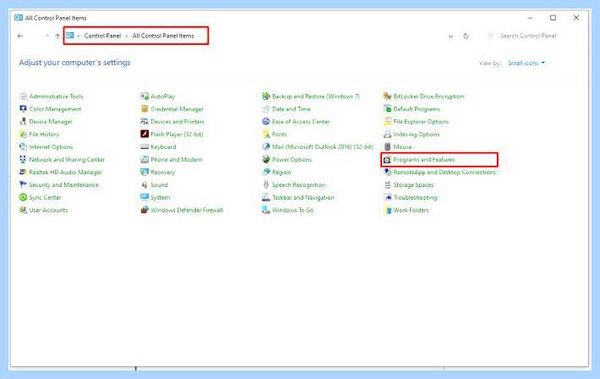This screenshot has width=600, height=379.
Task: Expand the View by Small icons dropdown
Action: 527,63
